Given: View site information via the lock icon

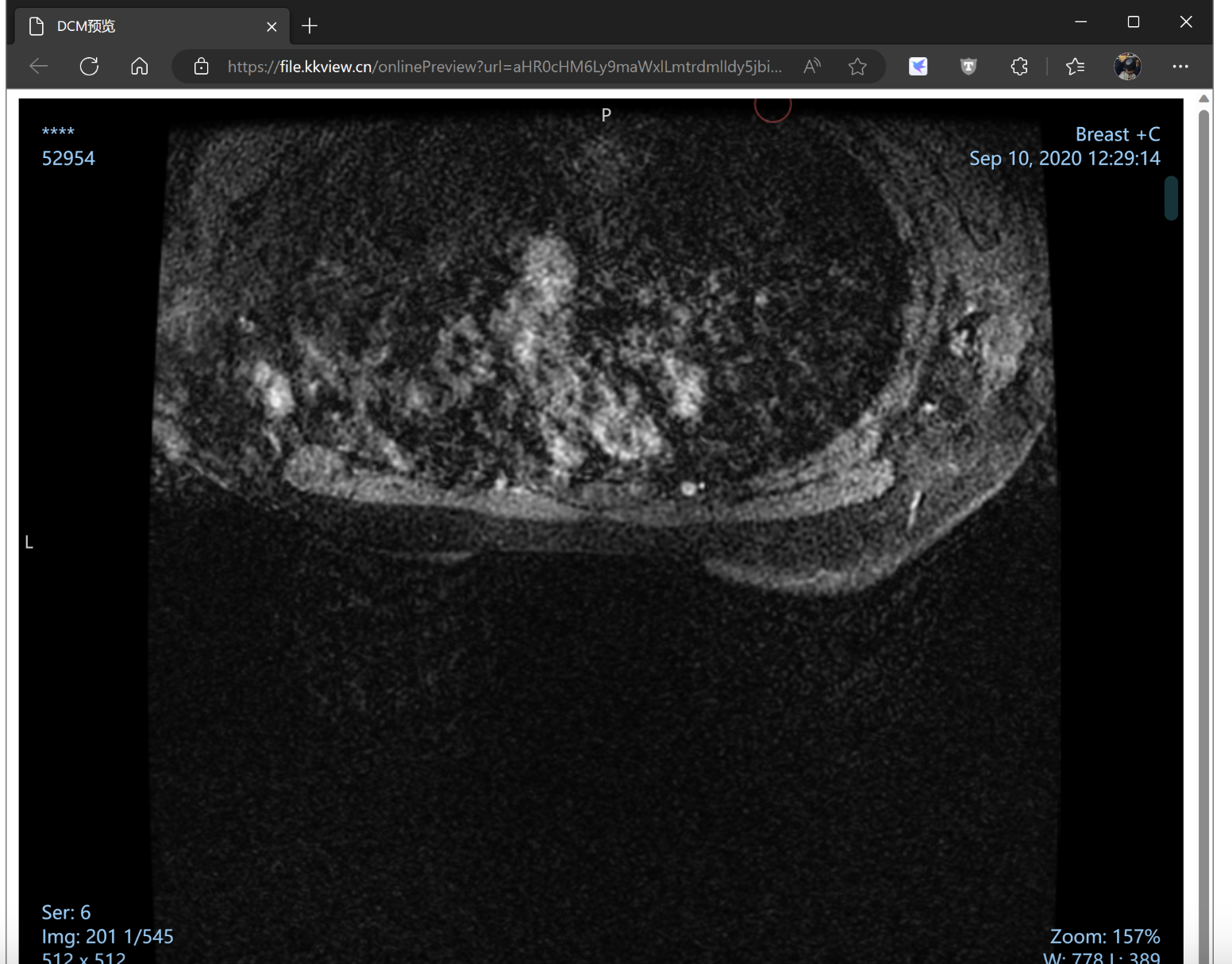Looking at the screenshot, I should pyautogui.click(x=202, y=67).
